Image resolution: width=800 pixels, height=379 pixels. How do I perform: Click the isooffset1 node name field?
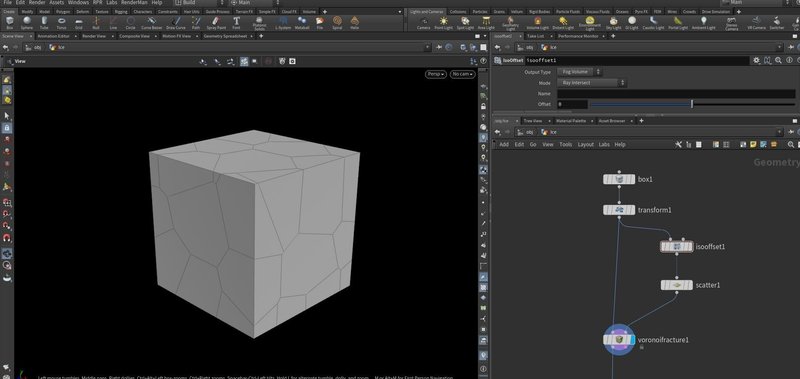pos(637,61)
